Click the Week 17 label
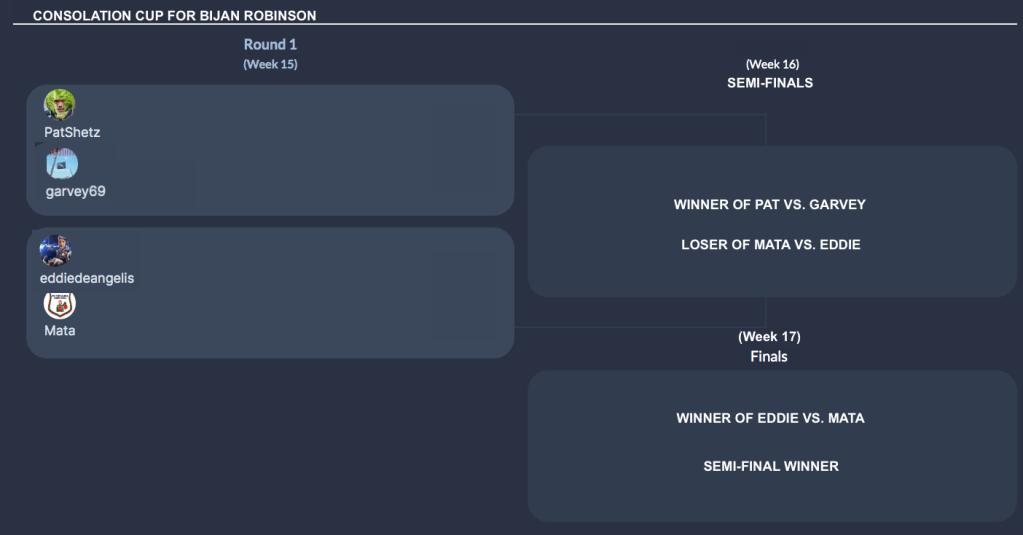The height and width of the screenshot is (535, 1023). (x=769, y=337)
